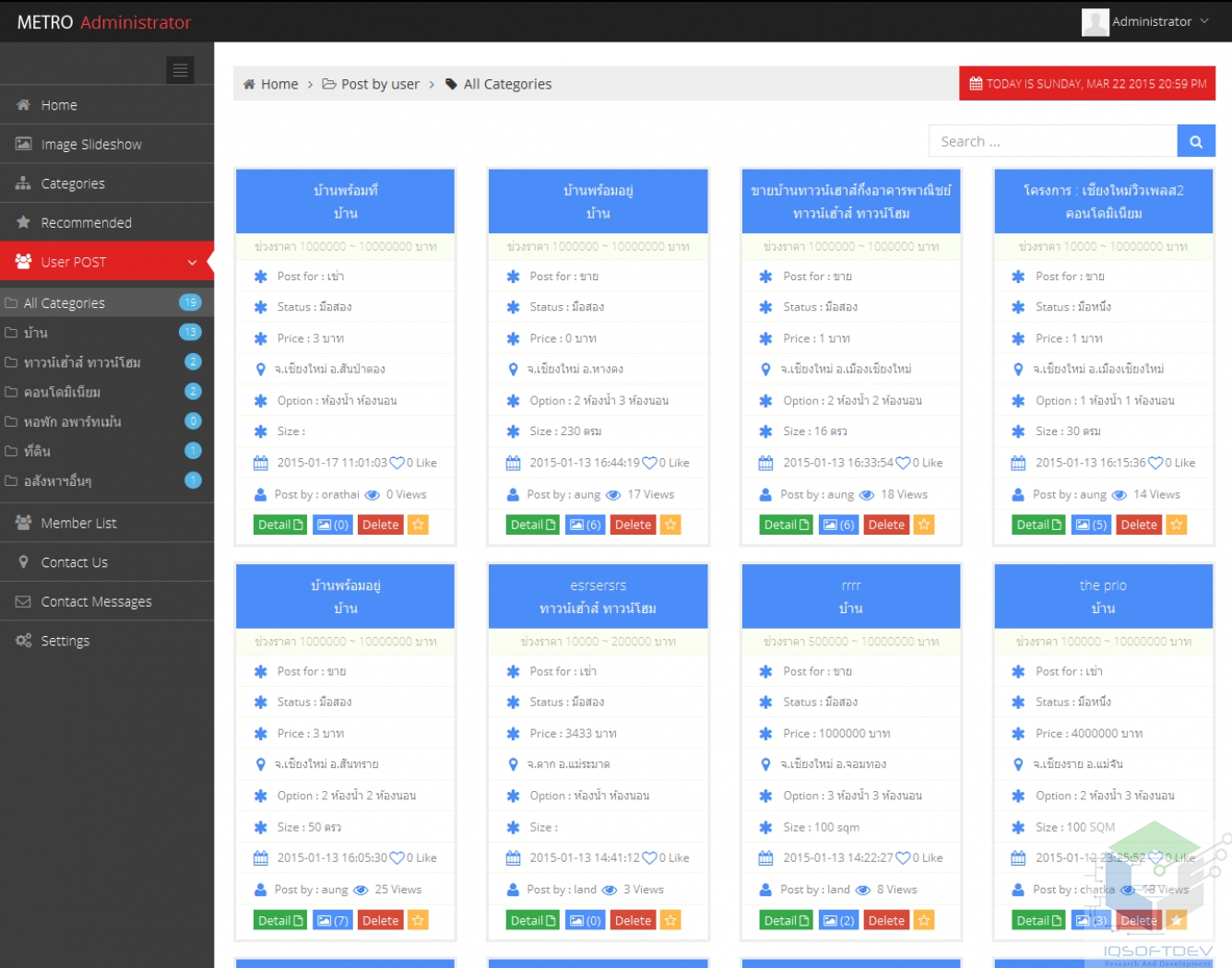Expand the User POST chevron
1232x968 pixels.
tap(192, 263)
